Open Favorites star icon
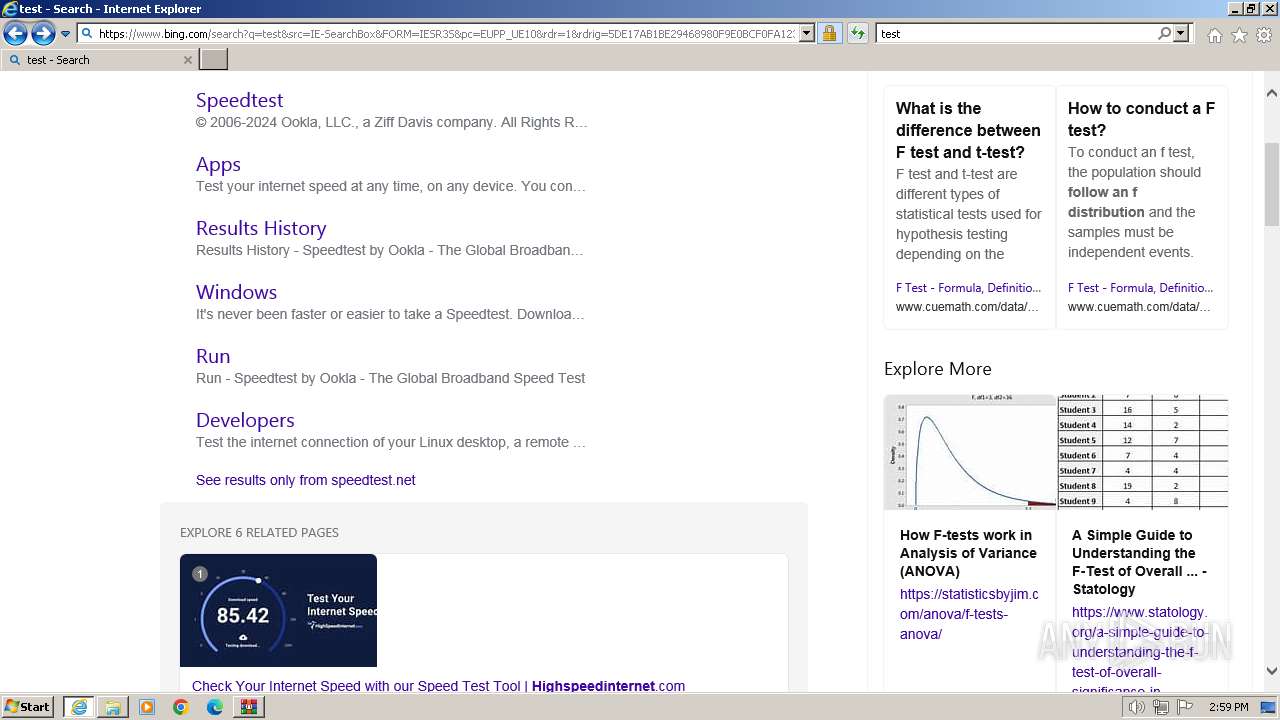Viewport: 1280px width, 720px height. click(x=1239, y=35)
